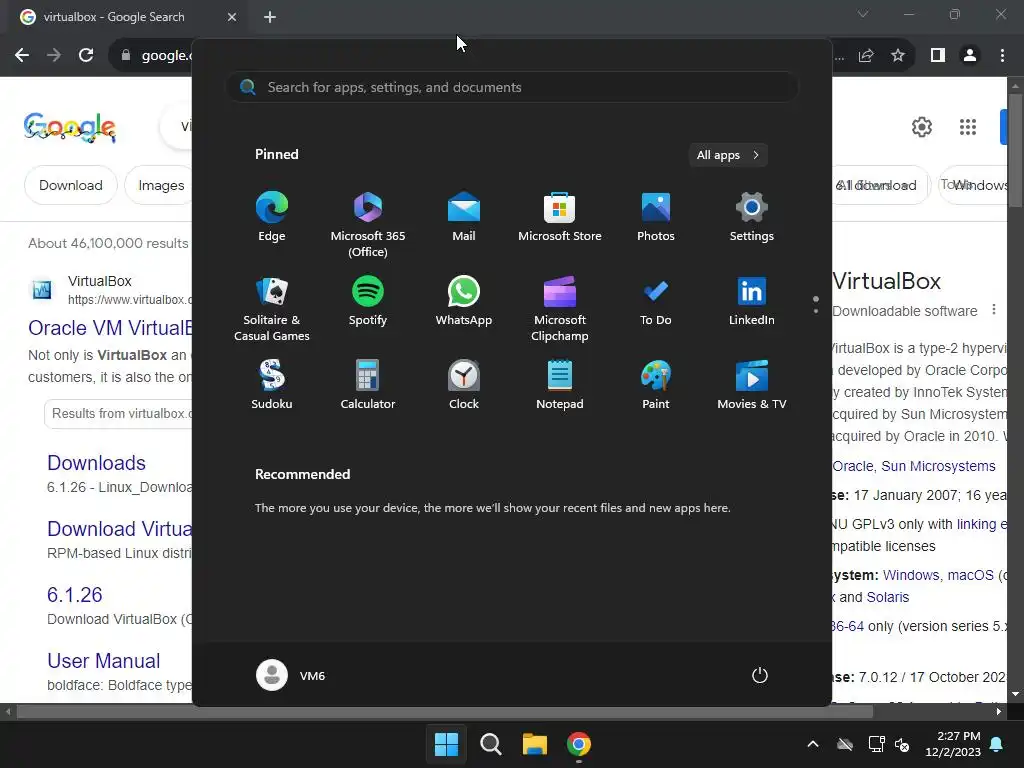Open Settings from pinned apps

pyautogui.click(x=752, y=217)
